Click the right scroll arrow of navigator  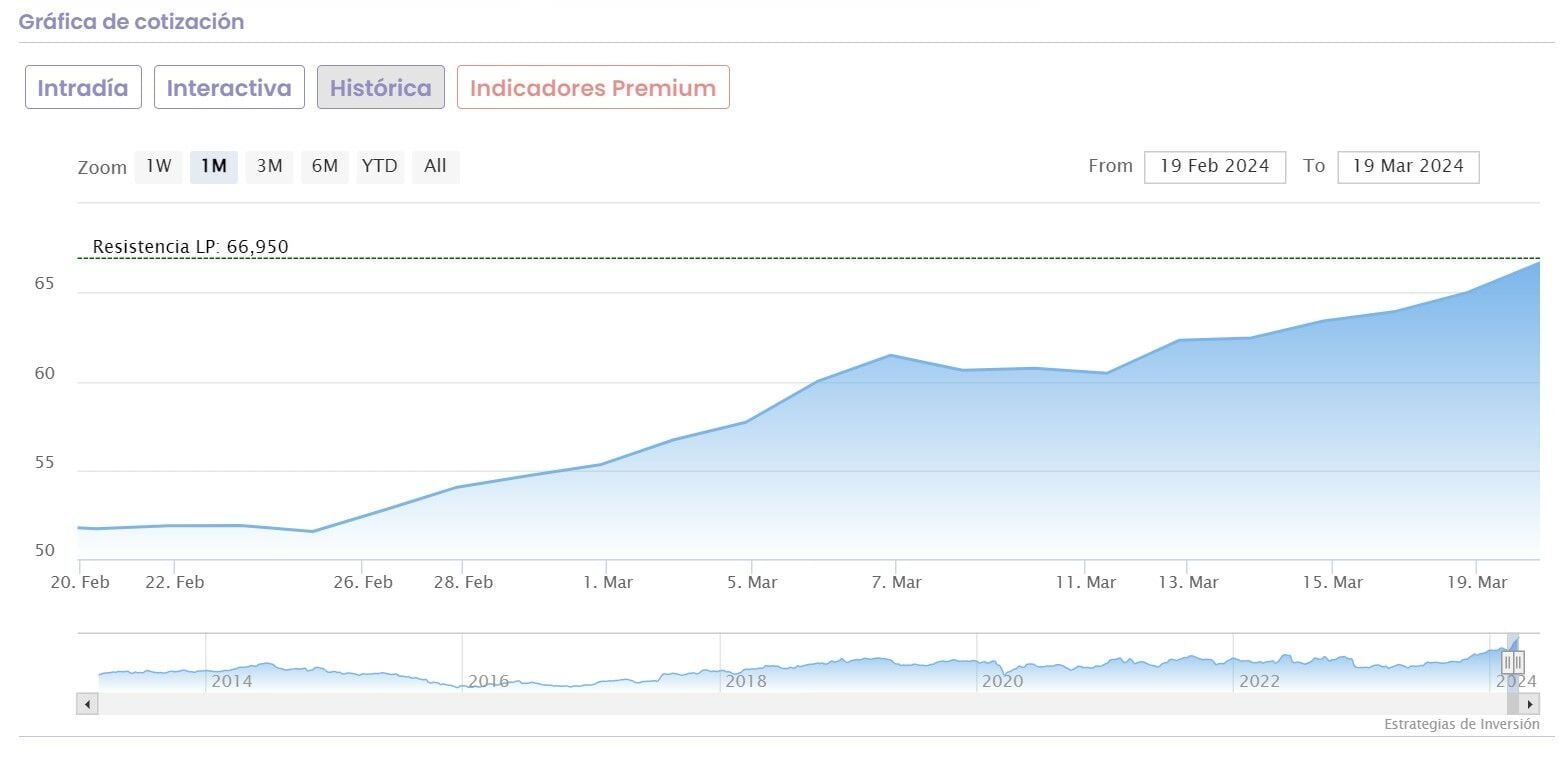pyautogui.click(x=1531, y=704)
